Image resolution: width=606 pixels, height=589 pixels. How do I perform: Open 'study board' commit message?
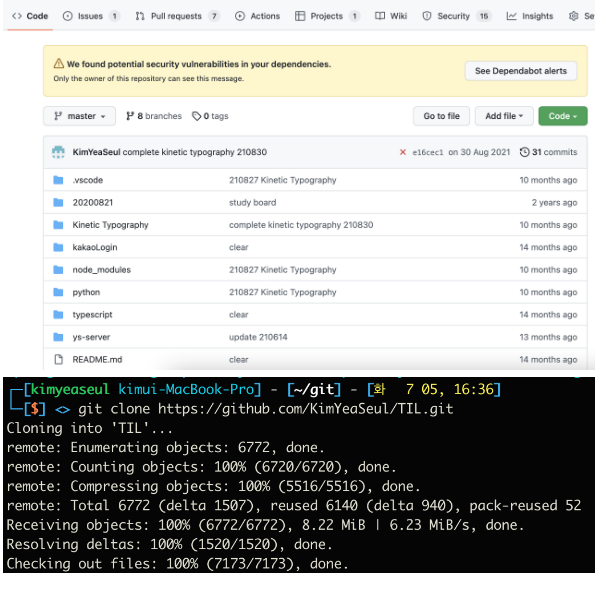[252, 203]
